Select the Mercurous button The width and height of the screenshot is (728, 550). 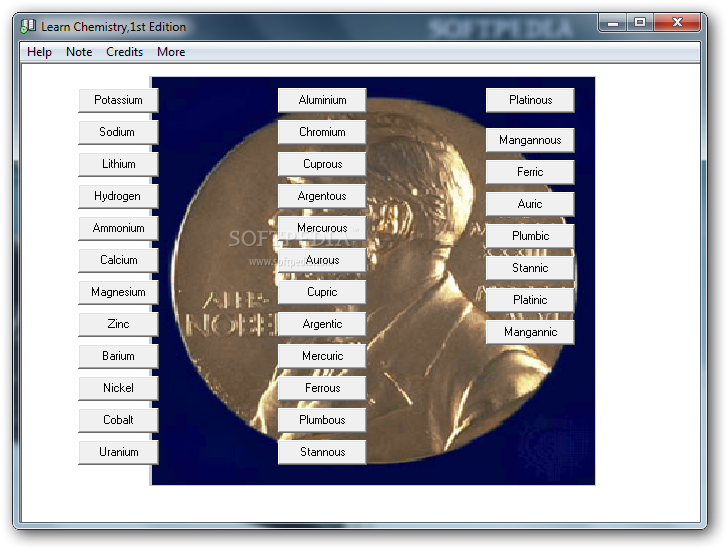tap(322, 228)
